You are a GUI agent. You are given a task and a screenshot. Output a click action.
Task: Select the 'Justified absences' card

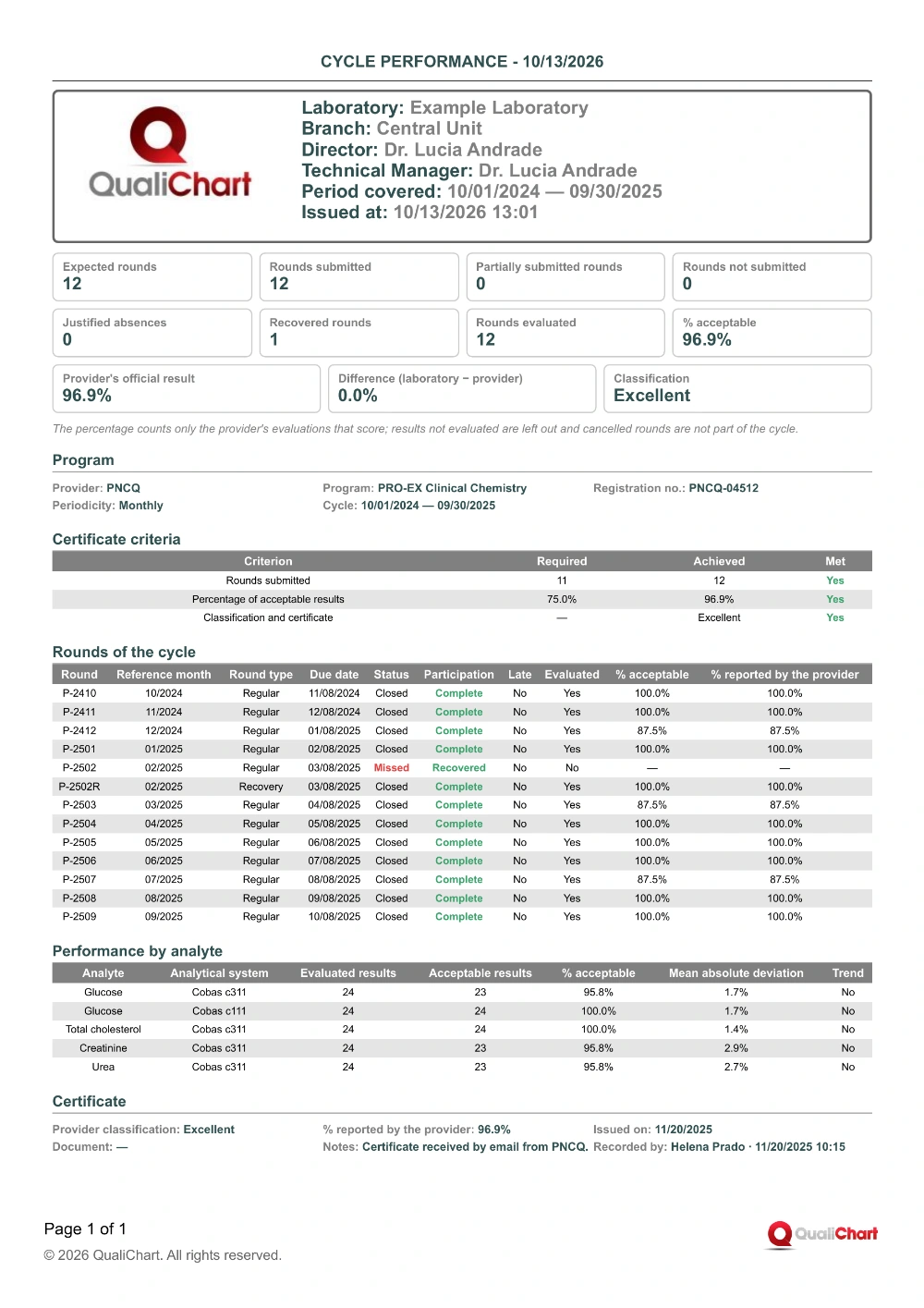tap(152, 333)
